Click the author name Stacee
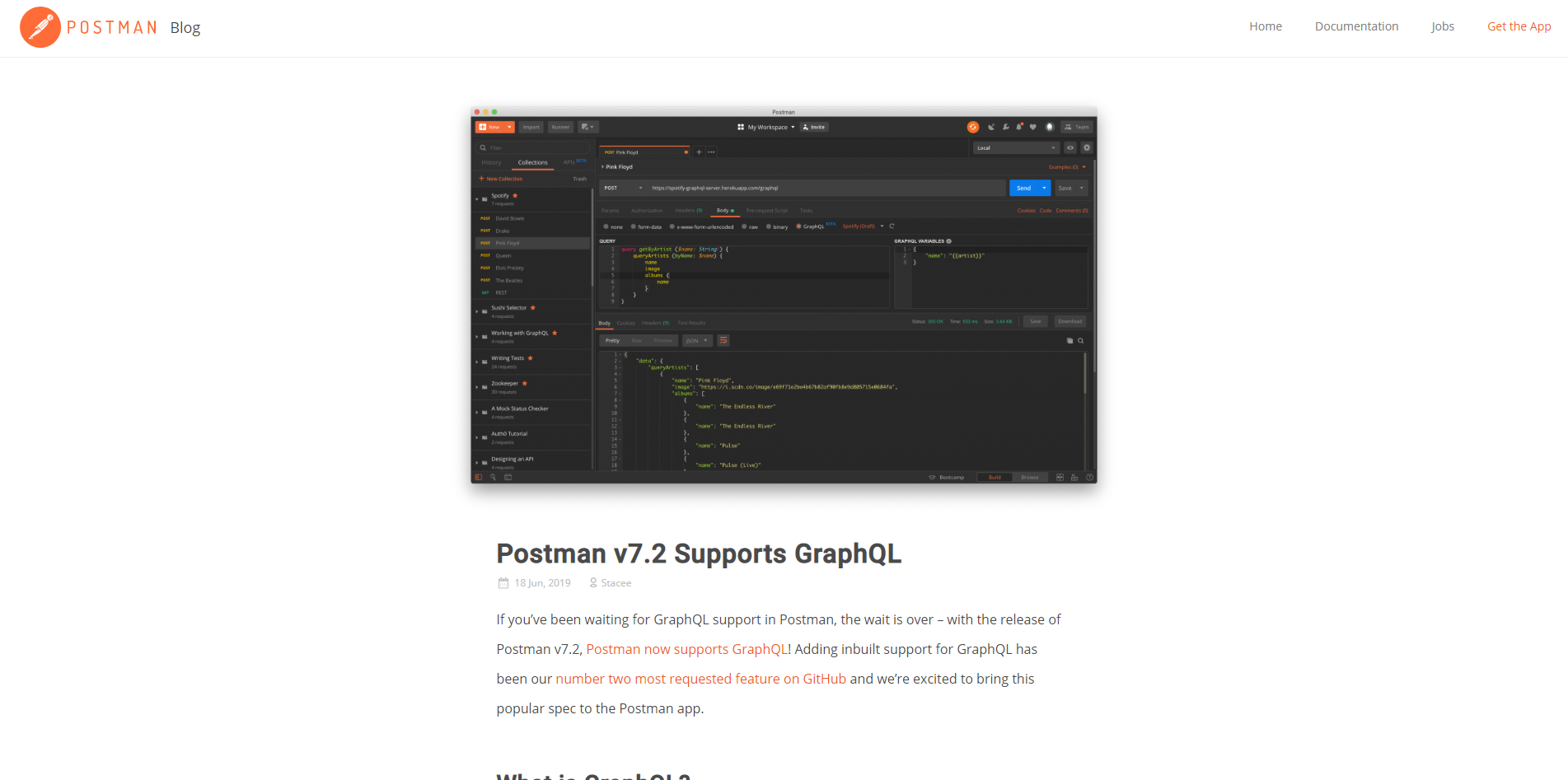The image size is (1568, 780). point(616,583)
